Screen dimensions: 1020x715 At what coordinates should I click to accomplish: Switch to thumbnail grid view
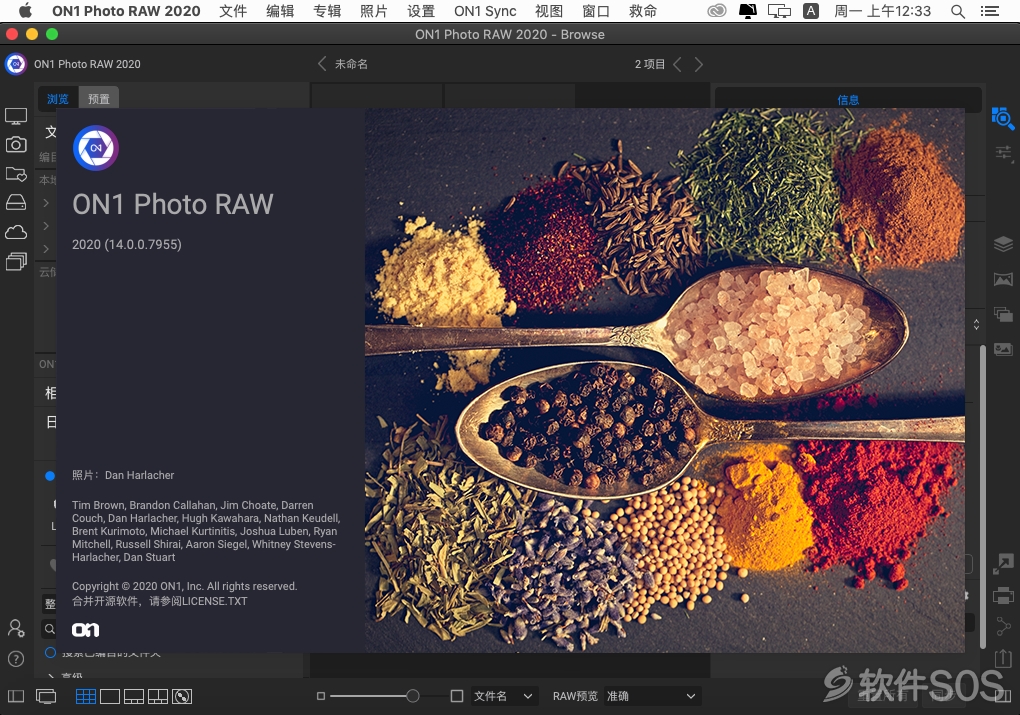(85, 696)
